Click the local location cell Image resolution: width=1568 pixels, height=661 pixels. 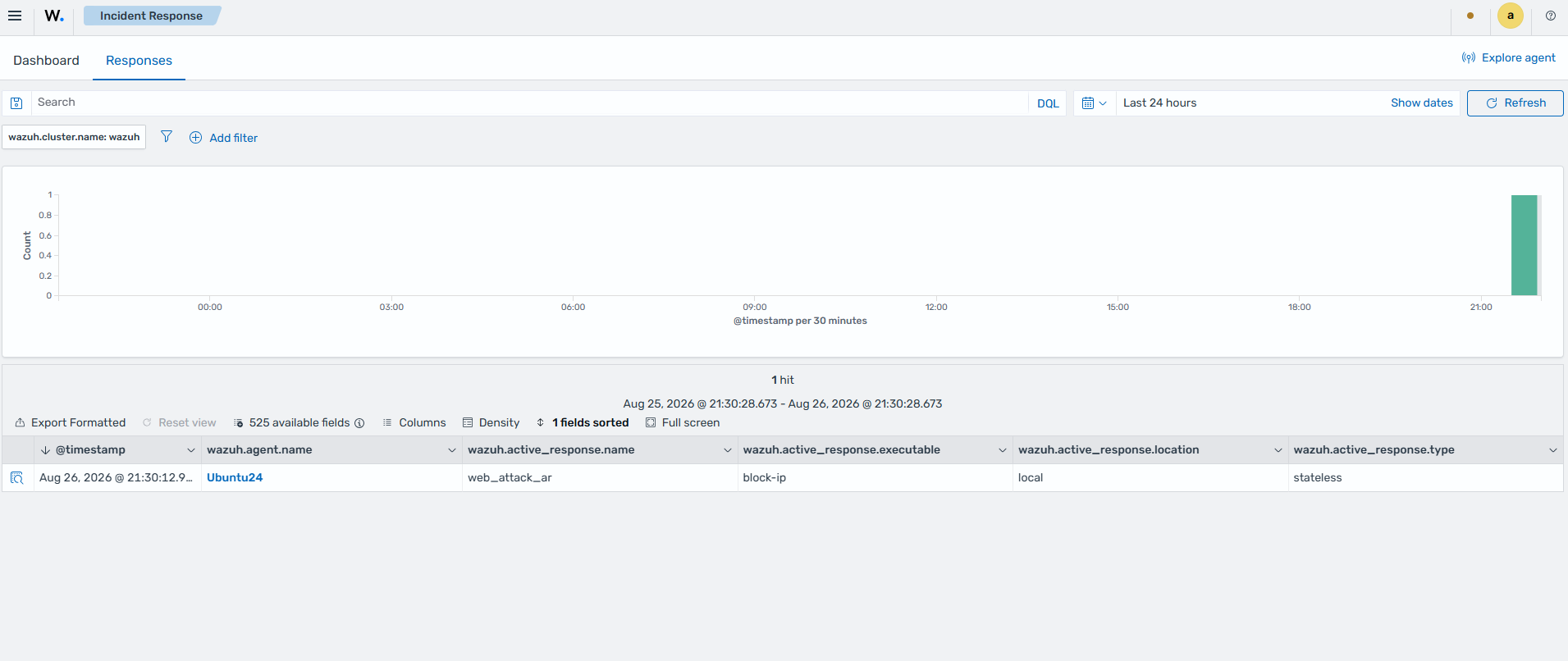pos(1150,478)
